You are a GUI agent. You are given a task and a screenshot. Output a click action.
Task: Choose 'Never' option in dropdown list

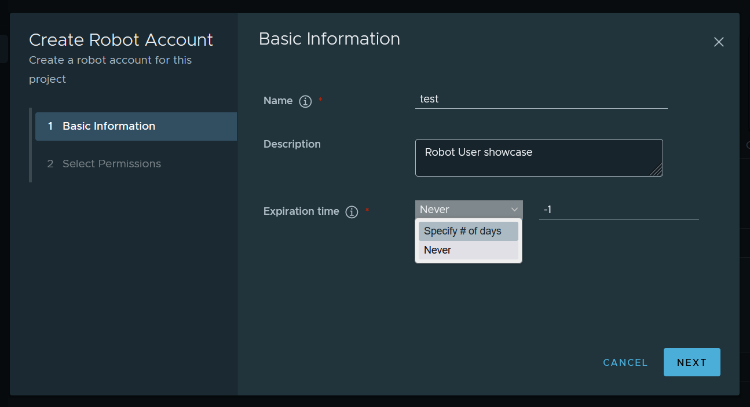click(468, 250)
